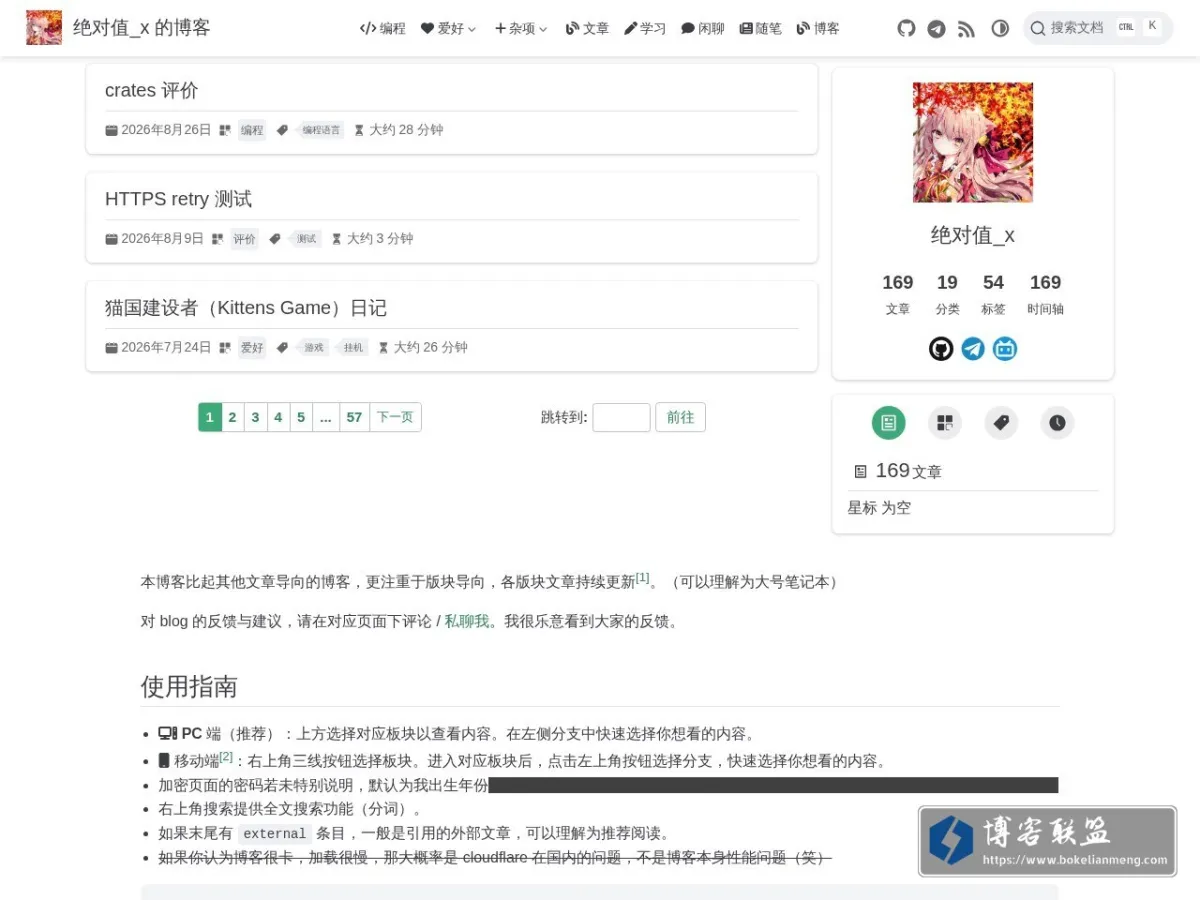This screenshot has width=1200, height=900.
Task: Click the 大约 28 分钟 reading time
Action: [398, 130]
